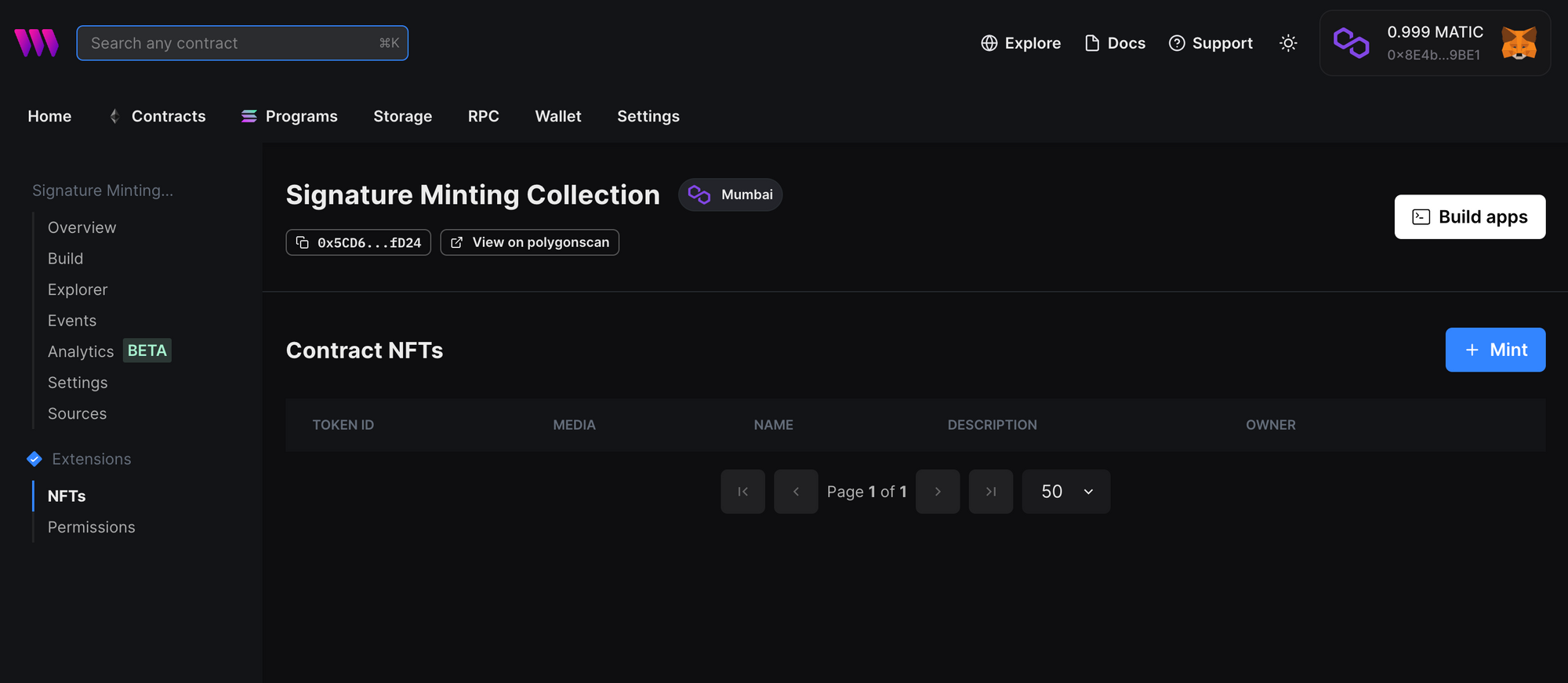Screen dimensions: 1568x683
Task: Toggle light theme with sun icon
Action: 1288,43
